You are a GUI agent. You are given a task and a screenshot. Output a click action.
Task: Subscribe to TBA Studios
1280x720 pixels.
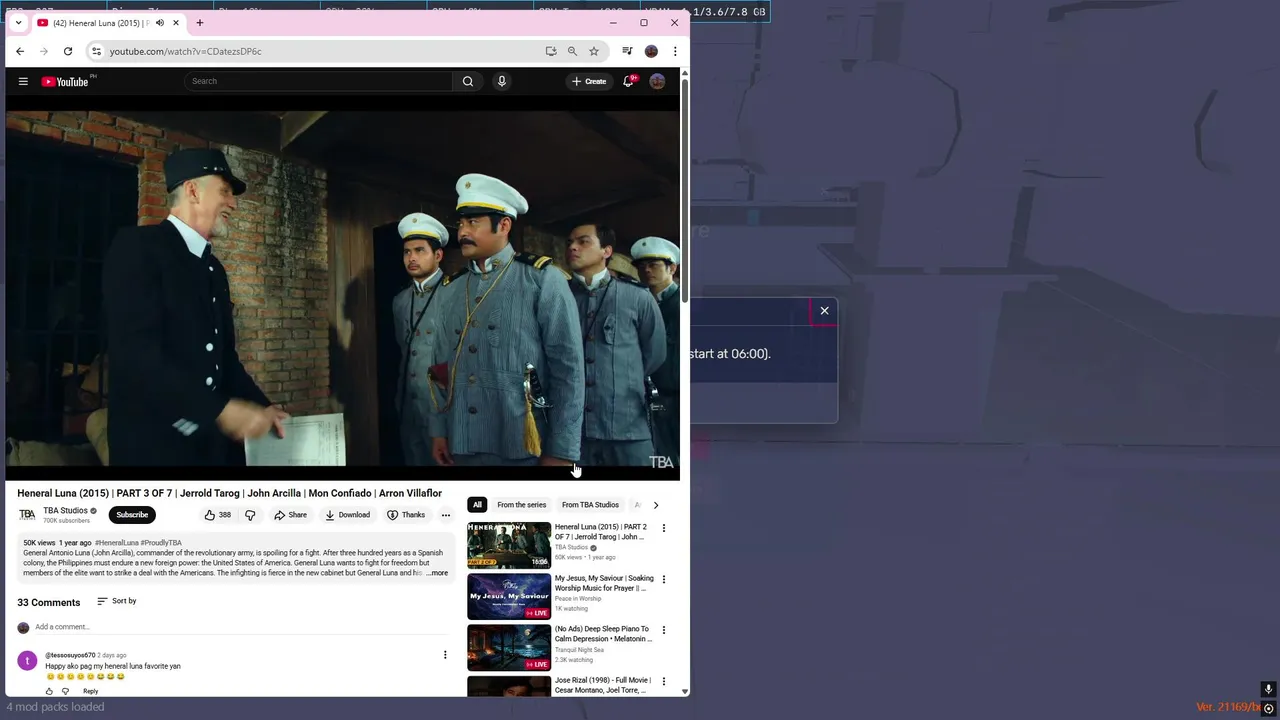pos(132,515)
